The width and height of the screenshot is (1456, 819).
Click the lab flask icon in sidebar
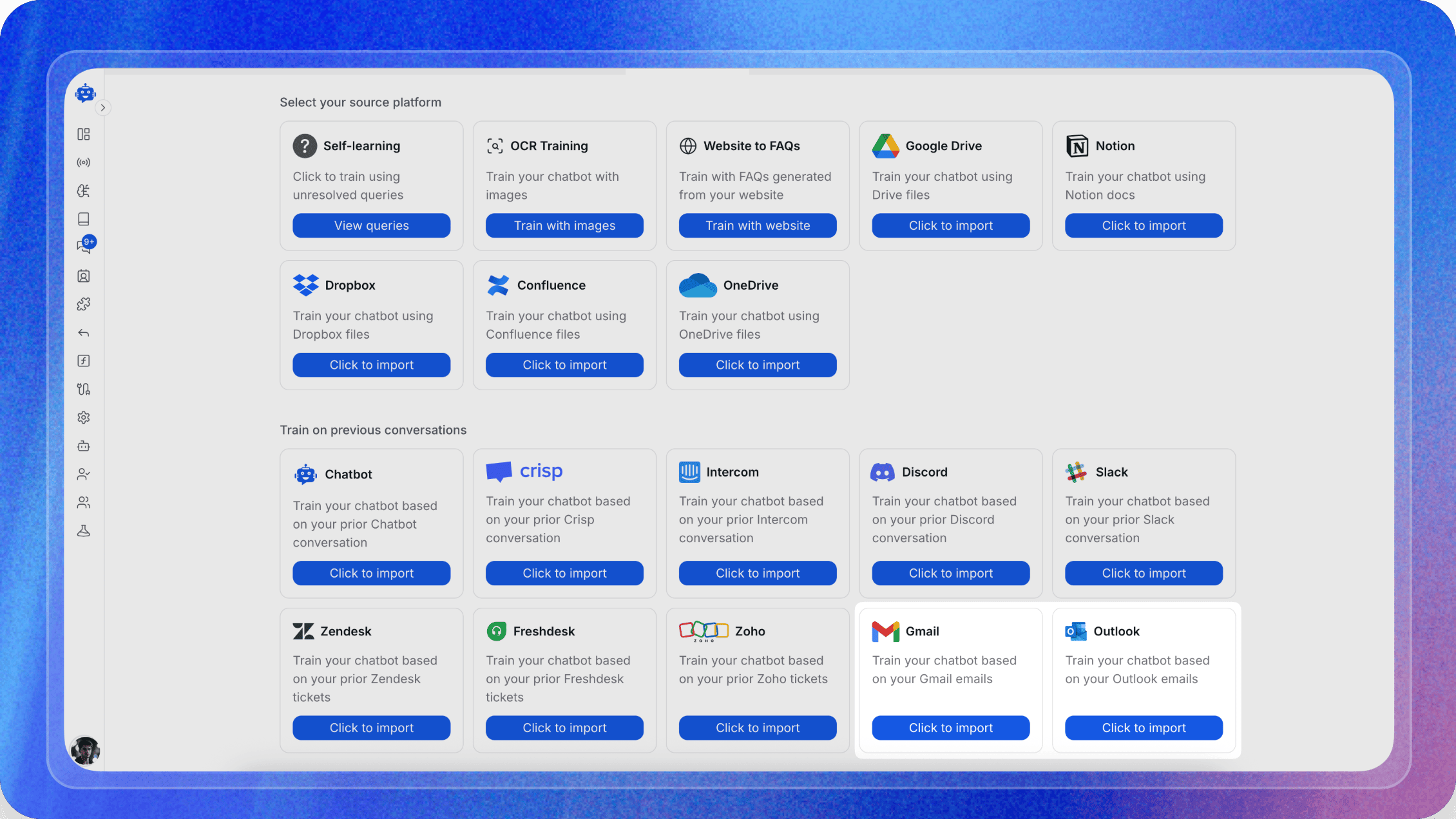(84, 531)
